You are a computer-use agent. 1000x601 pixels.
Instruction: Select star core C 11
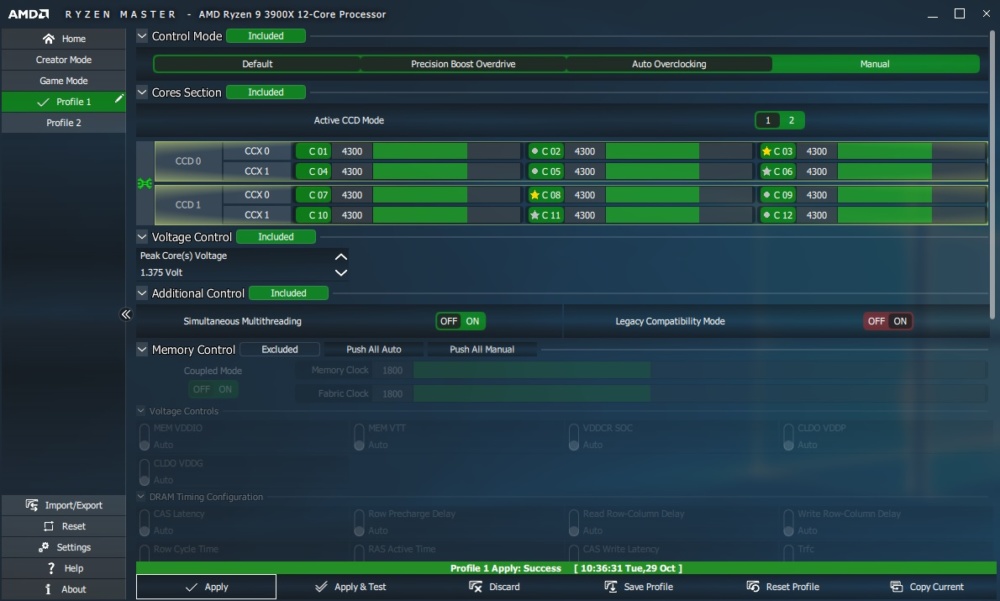click(x=545, y=215)
